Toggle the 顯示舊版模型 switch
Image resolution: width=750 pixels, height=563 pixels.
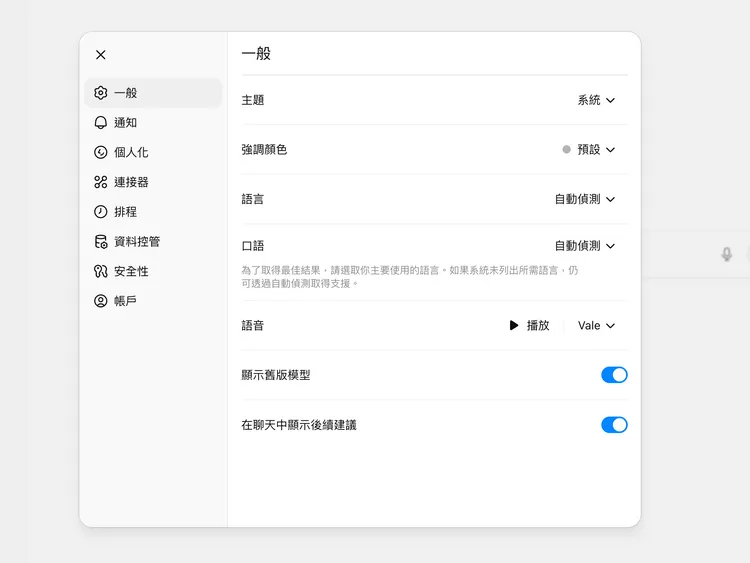[614, 375]
